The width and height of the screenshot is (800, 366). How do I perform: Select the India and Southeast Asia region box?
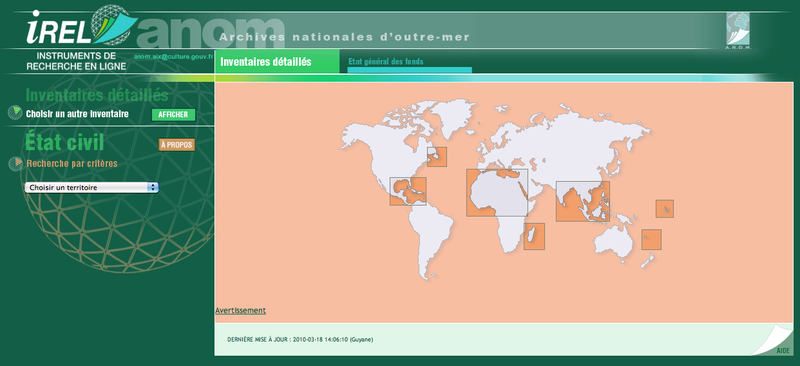pos(583,201)
